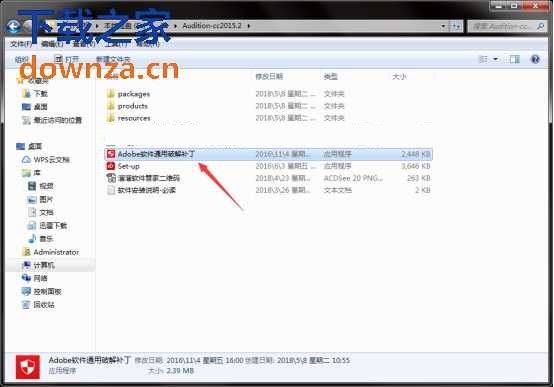
Task: Open the view options dropdown arrow
Action: [x=495, y=59]
